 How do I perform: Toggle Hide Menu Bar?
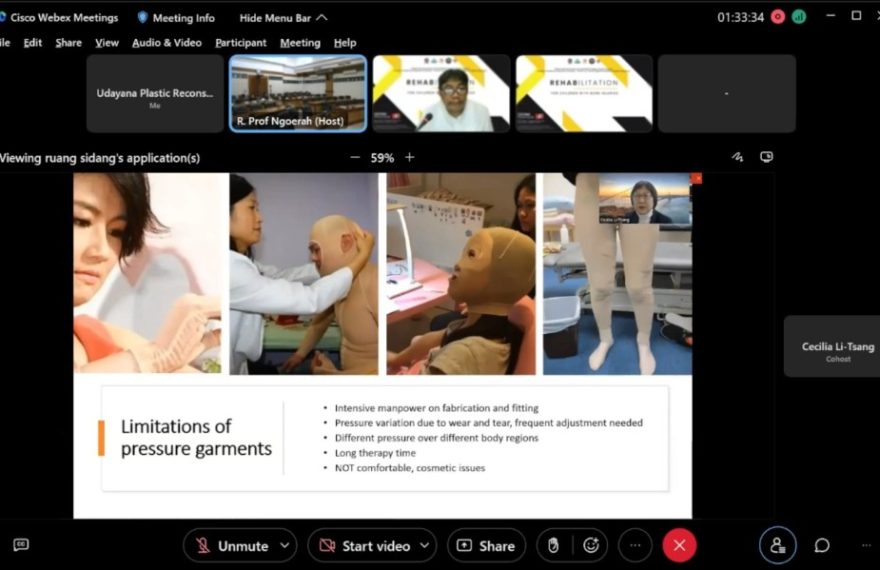click(x=283, y=17)
